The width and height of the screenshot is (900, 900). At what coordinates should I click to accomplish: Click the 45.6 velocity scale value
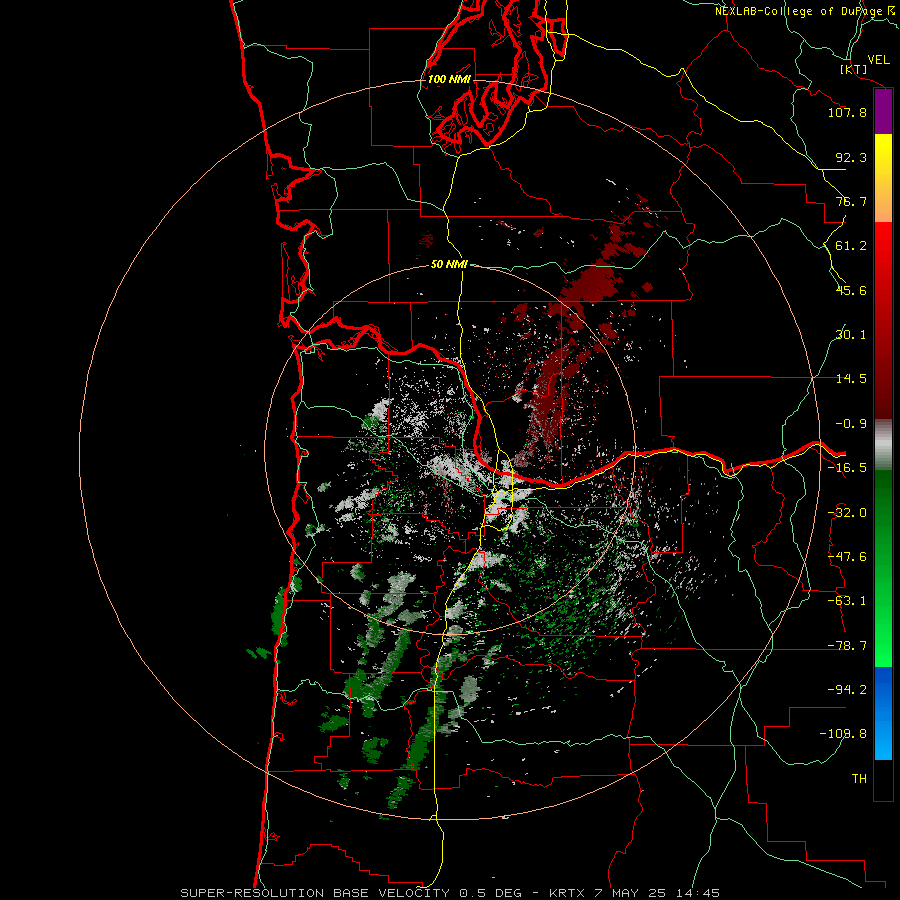(x=851, y=290)
